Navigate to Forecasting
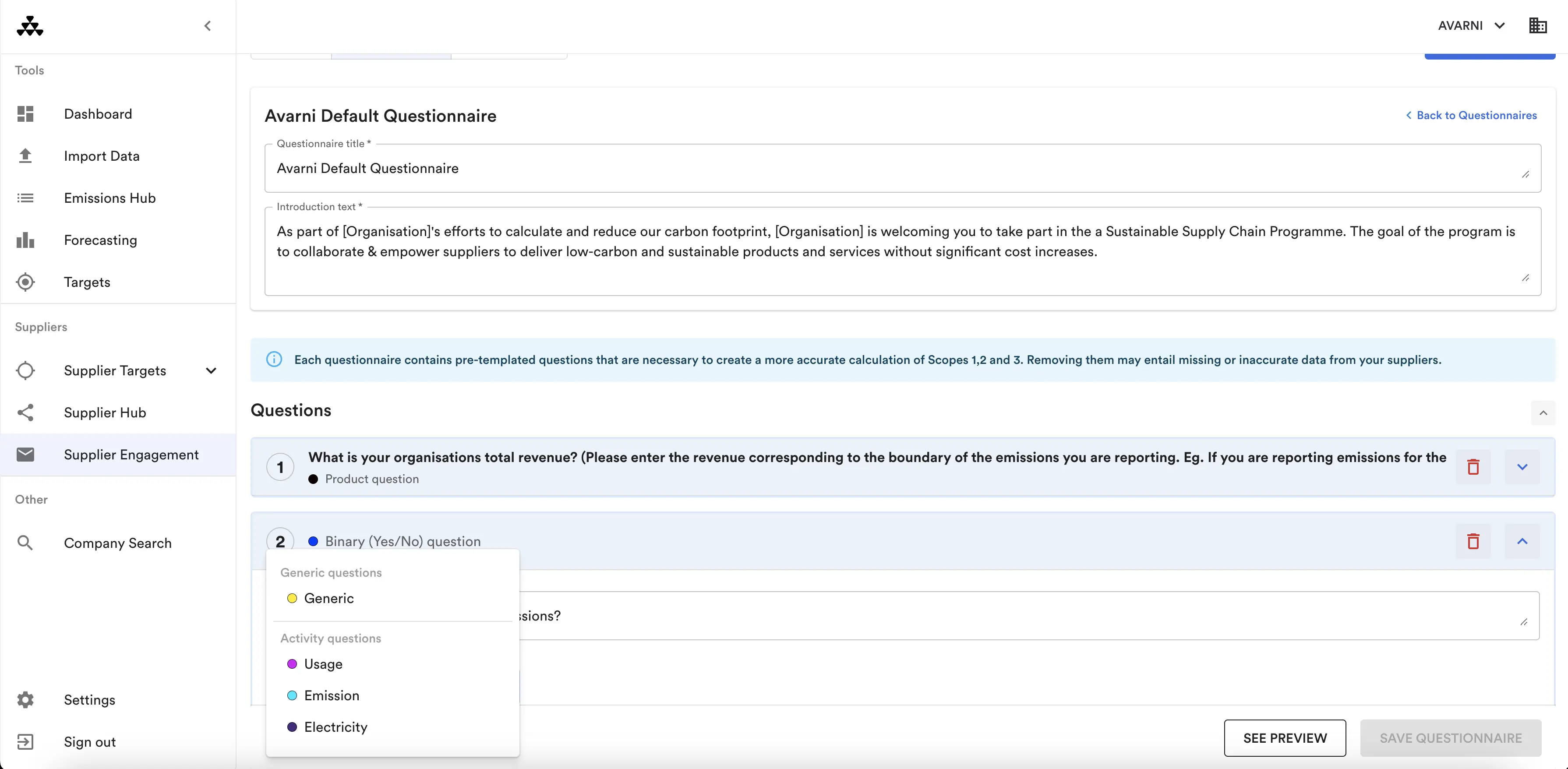The width and height of the screenshot is (1568, 769). pyautogui.click(x=118, y=240)
